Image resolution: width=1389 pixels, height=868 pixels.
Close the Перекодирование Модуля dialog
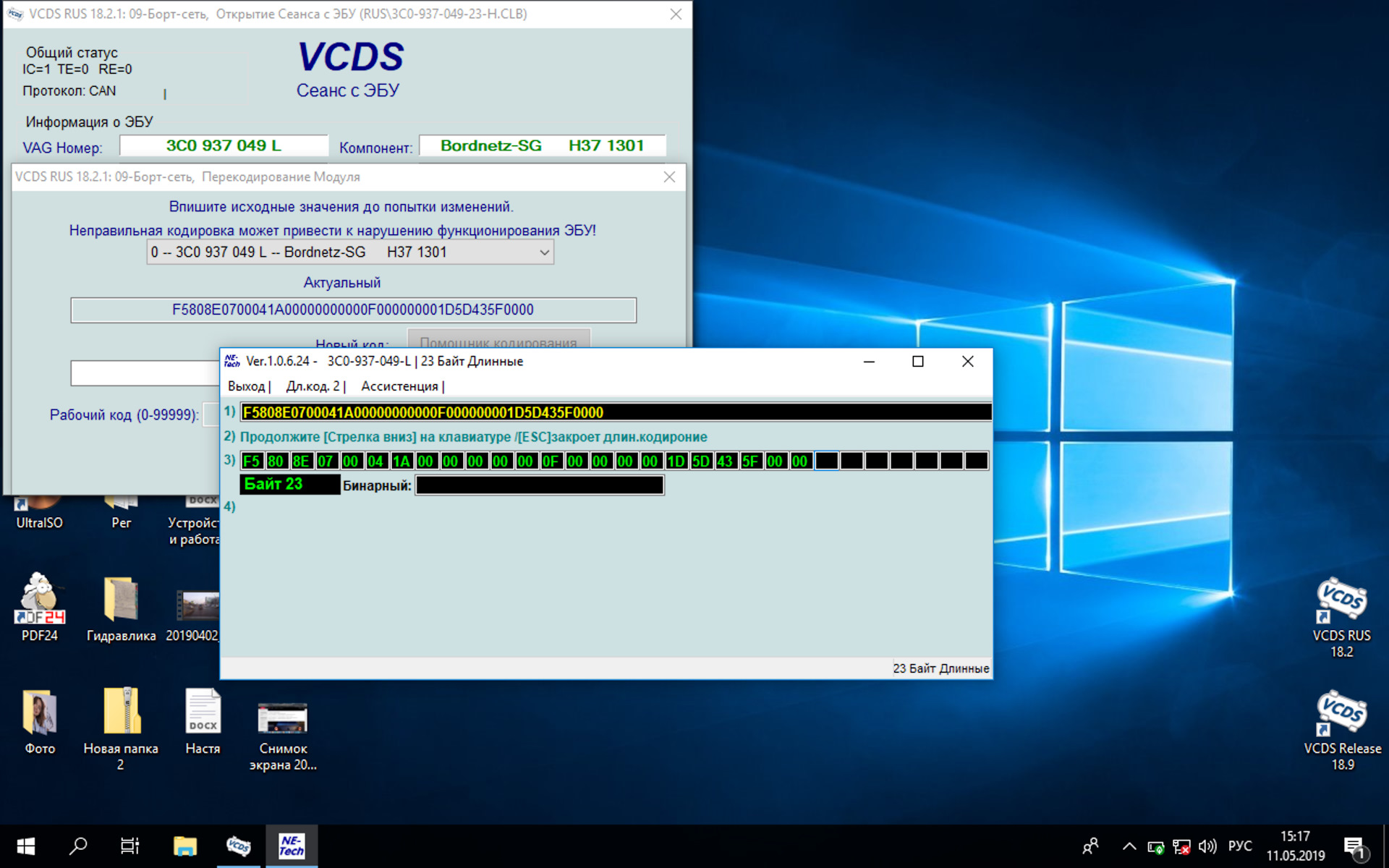pos(669,177)
